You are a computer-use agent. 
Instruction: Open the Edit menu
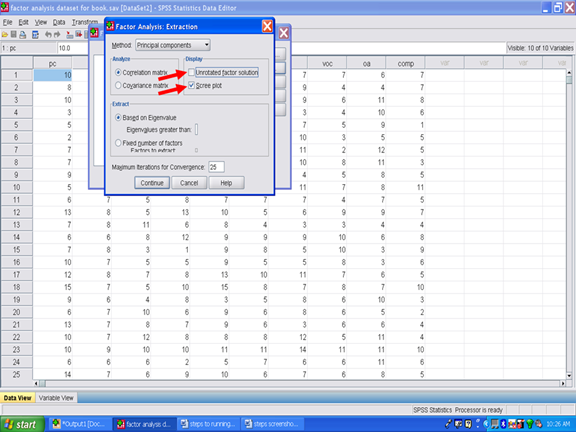(24, 22)
